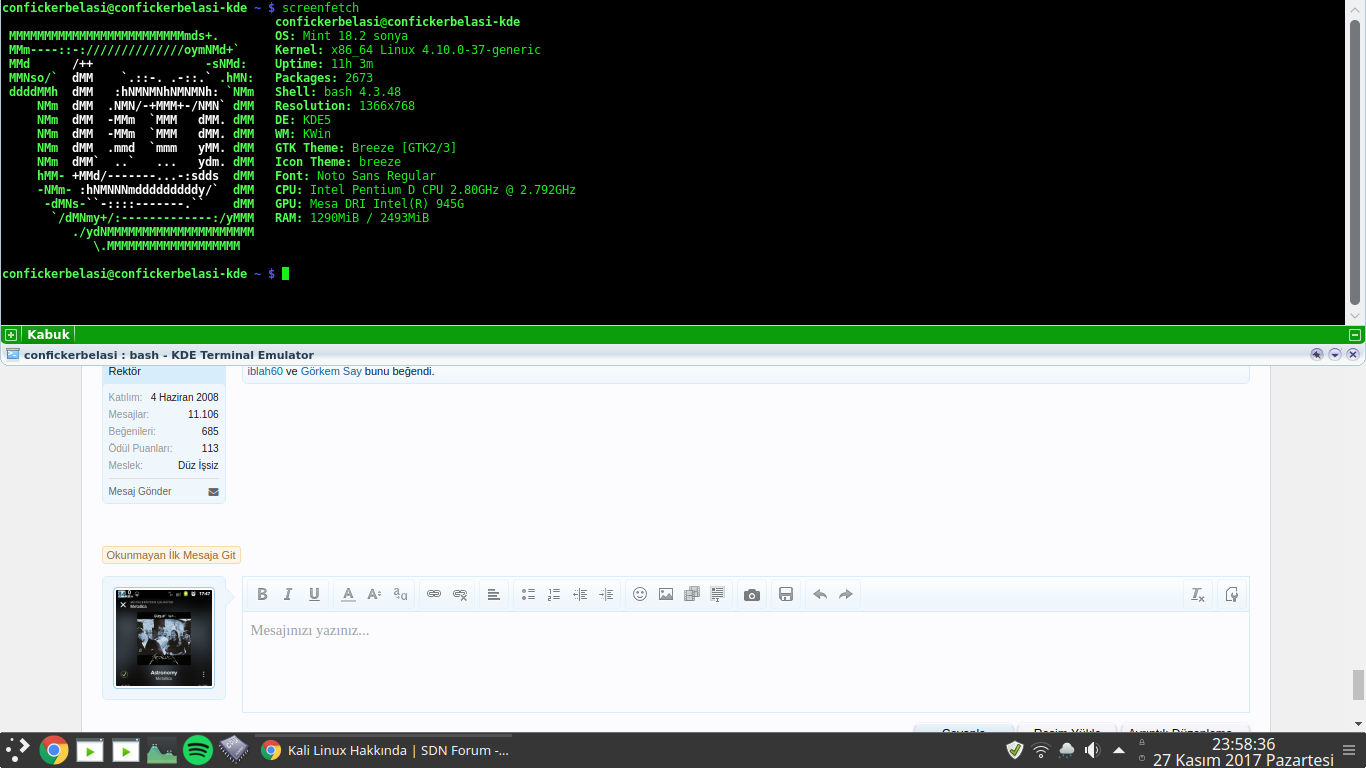Click the camera icon in the editor toolbar

752,594
